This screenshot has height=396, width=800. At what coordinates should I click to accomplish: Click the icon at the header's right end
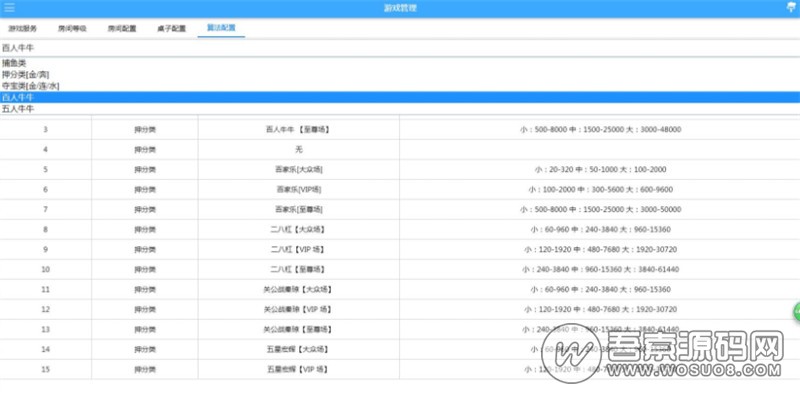click(792, 8)
